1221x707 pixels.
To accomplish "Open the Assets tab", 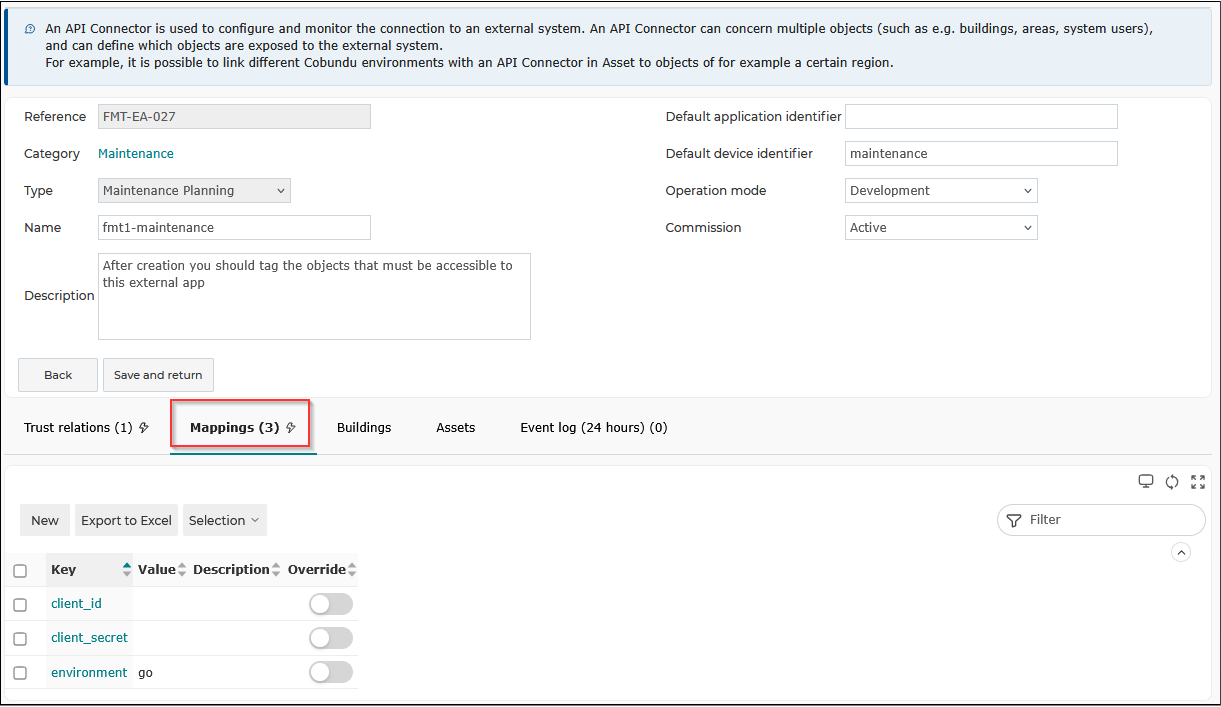I will coord(455,428).
